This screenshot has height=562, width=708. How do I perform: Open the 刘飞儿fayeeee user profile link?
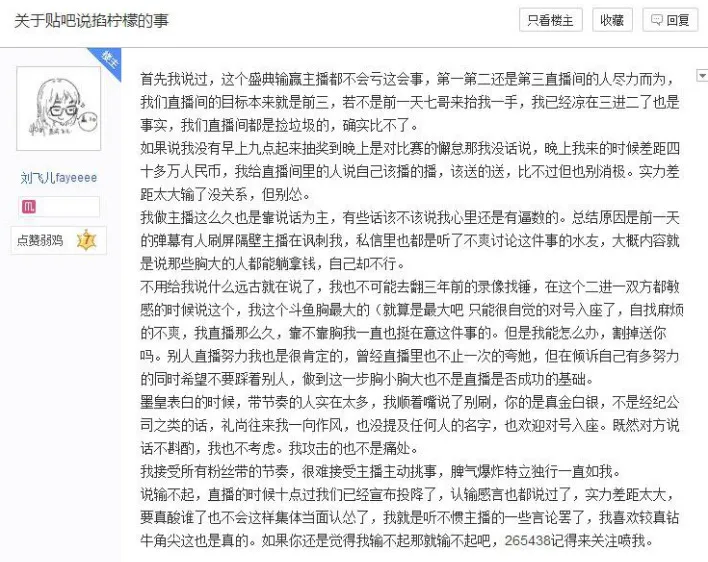click(x=59, y=177)
